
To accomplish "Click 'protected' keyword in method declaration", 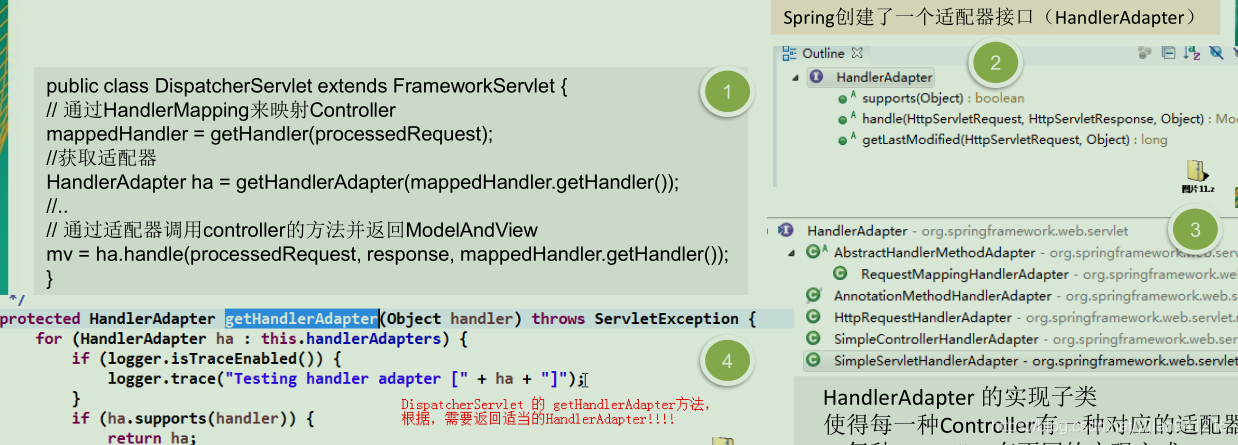I will click(40, 319).
